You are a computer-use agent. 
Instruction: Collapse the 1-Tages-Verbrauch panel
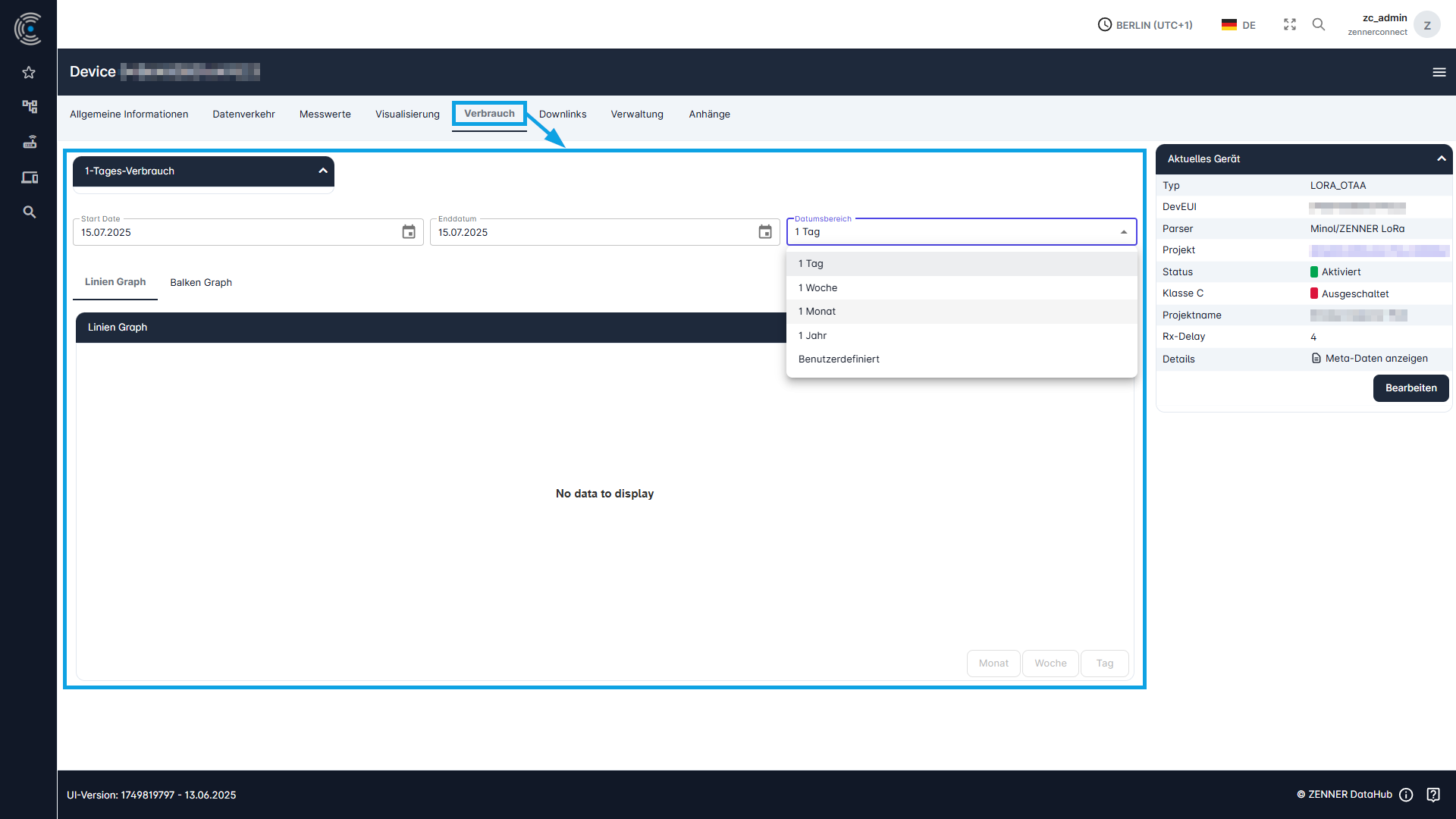click(x=323, y=171)
